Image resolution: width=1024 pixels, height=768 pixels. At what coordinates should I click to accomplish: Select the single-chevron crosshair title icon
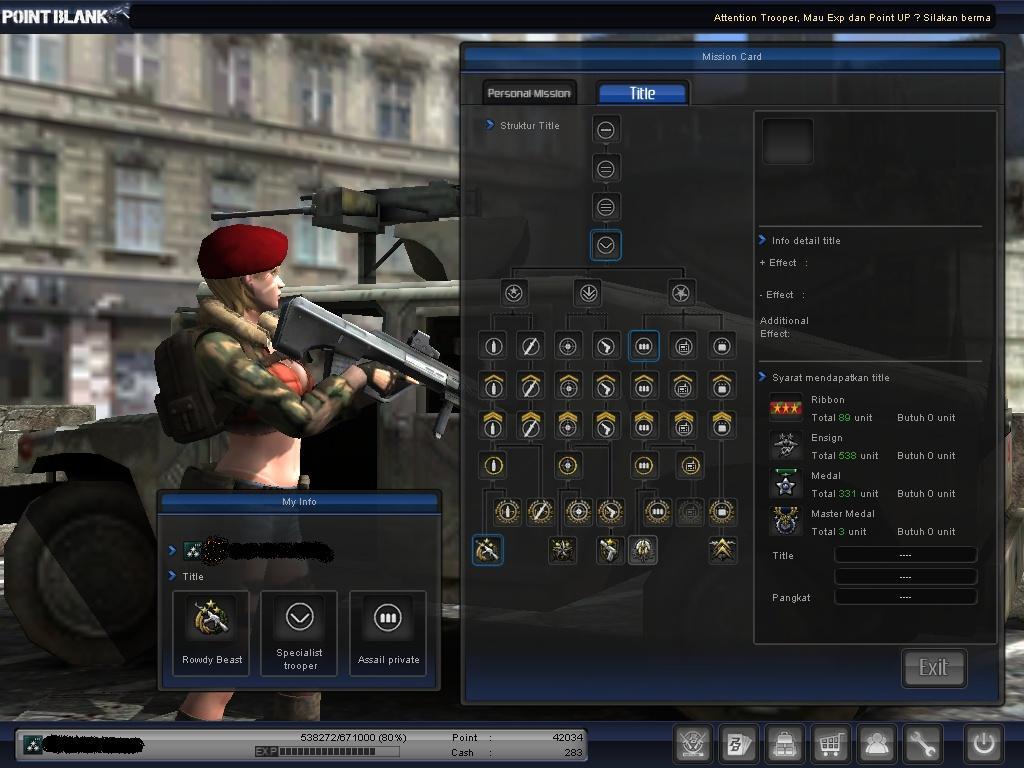point(568,386)
